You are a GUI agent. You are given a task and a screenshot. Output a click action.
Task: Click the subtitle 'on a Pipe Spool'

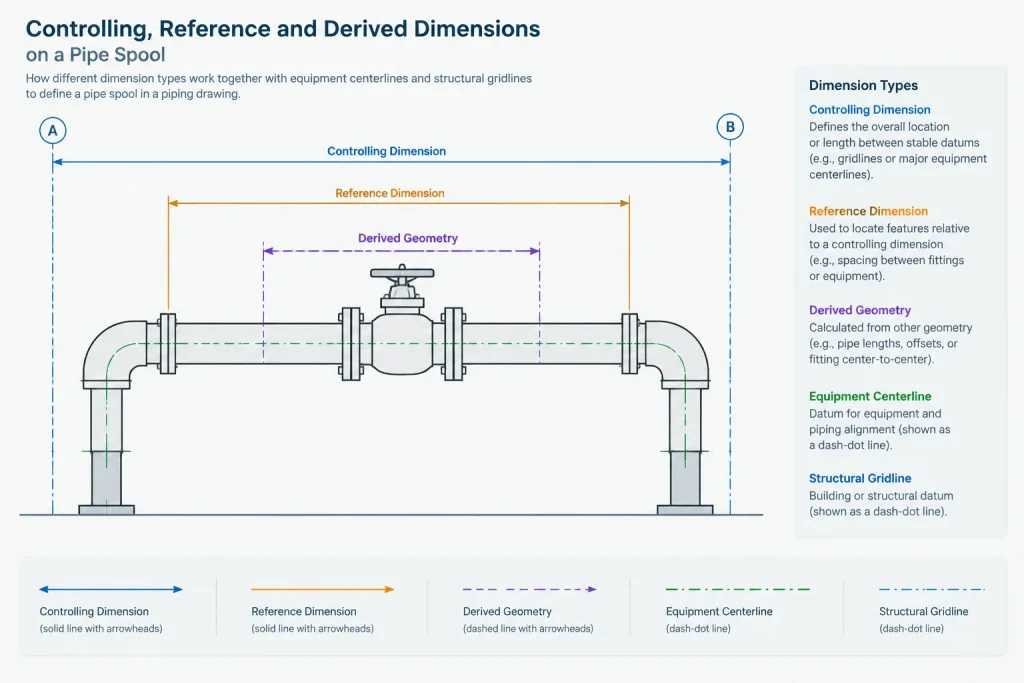pos(95,55)
